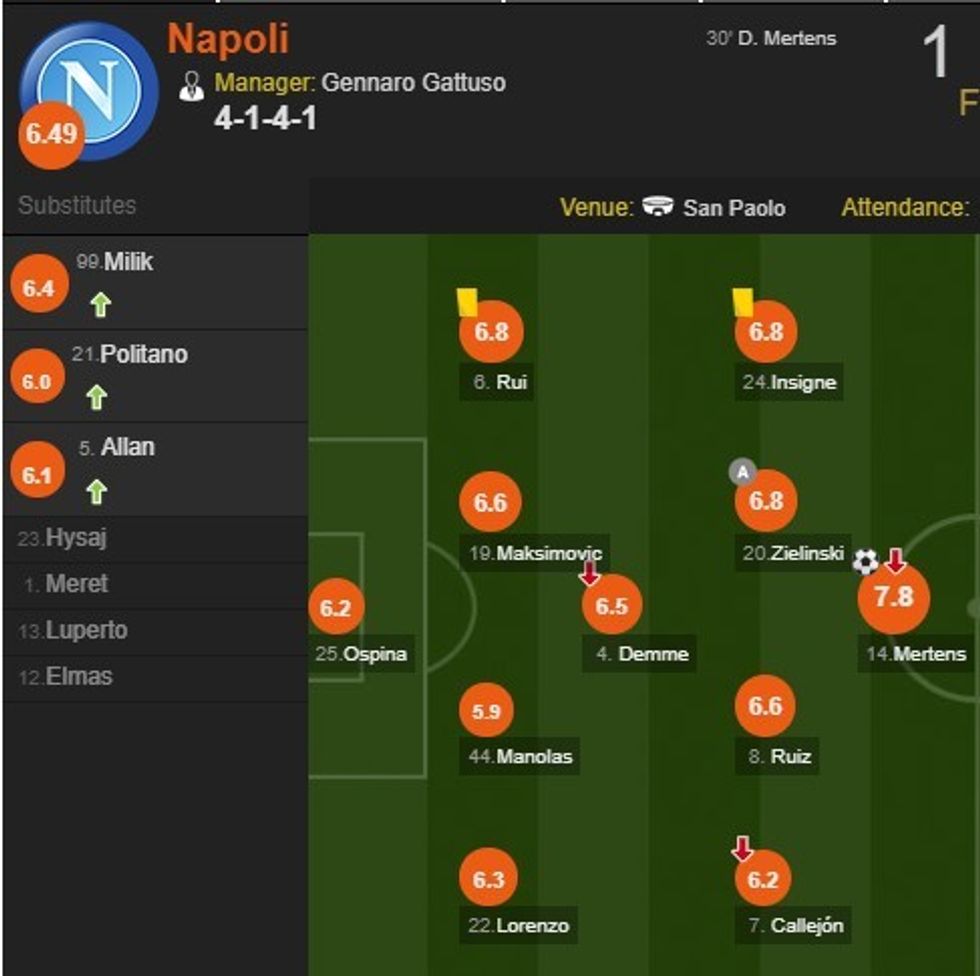This screenshot has width=980, height=976.
Task: Click the assist badge near Zielinski
Action: pos(742,472)
